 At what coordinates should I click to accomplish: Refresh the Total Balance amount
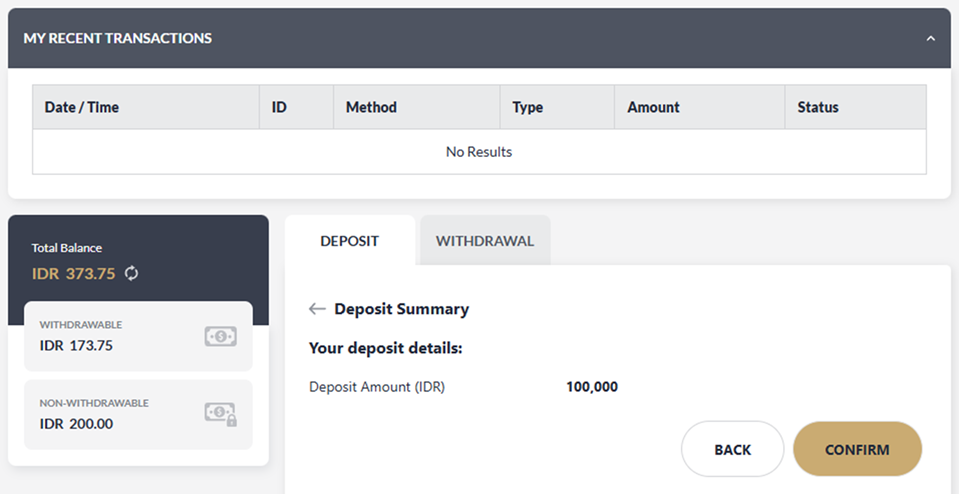coord(132,273)
